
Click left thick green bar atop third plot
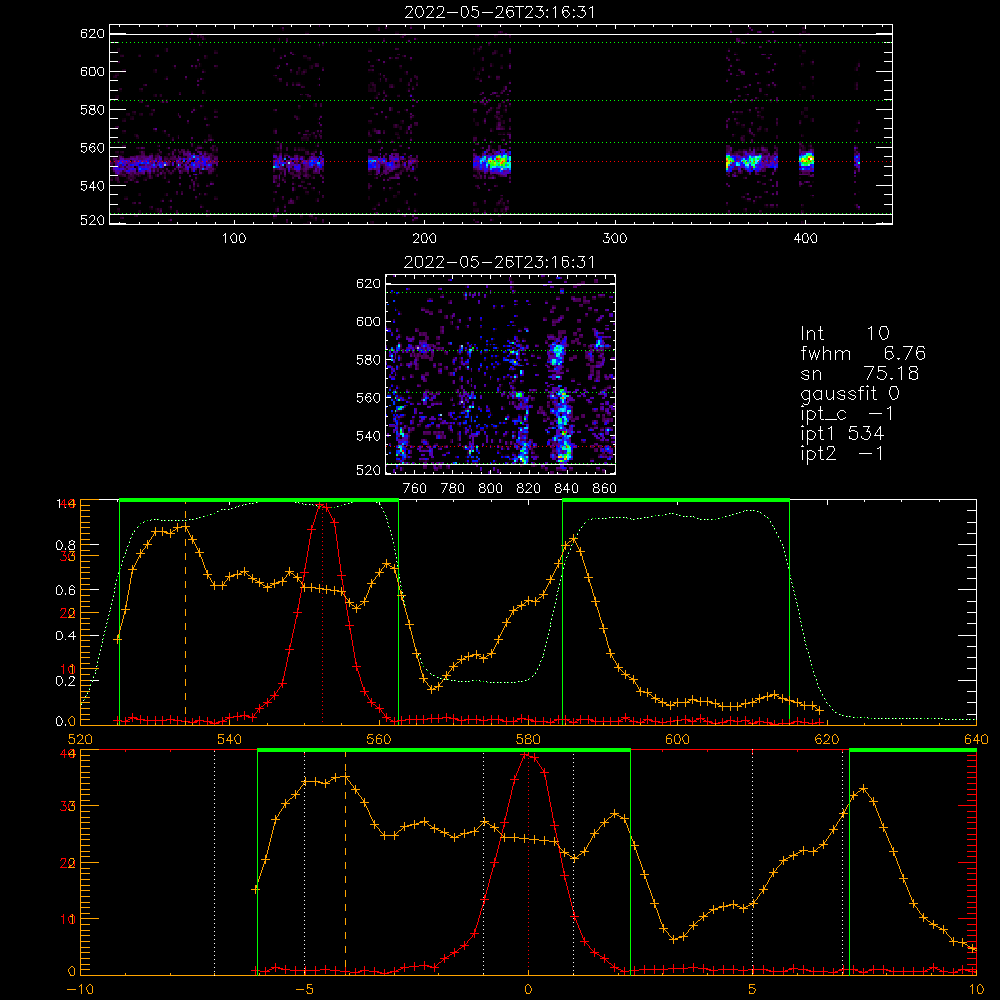click(x=259, y=500)
